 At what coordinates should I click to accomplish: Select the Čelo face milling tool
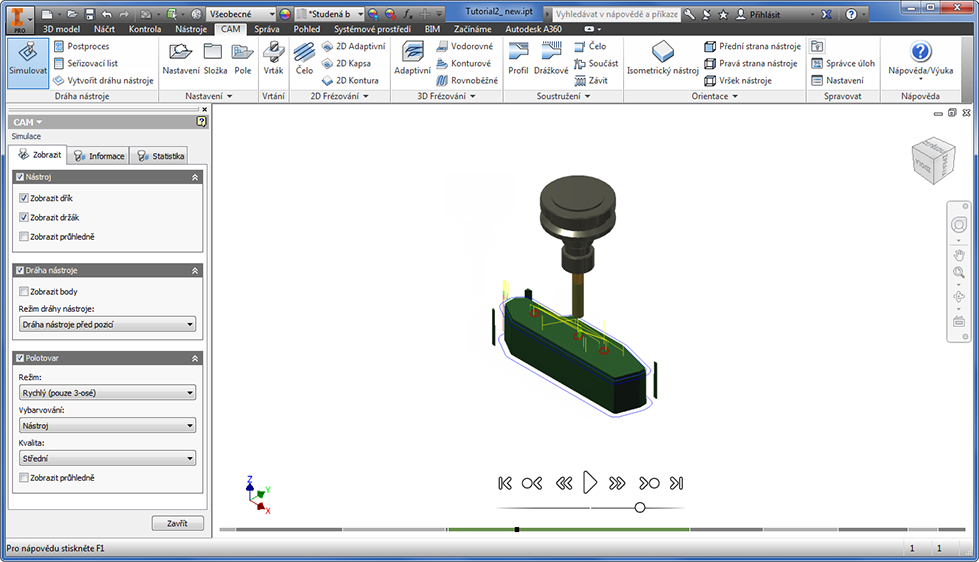(305, 59)
